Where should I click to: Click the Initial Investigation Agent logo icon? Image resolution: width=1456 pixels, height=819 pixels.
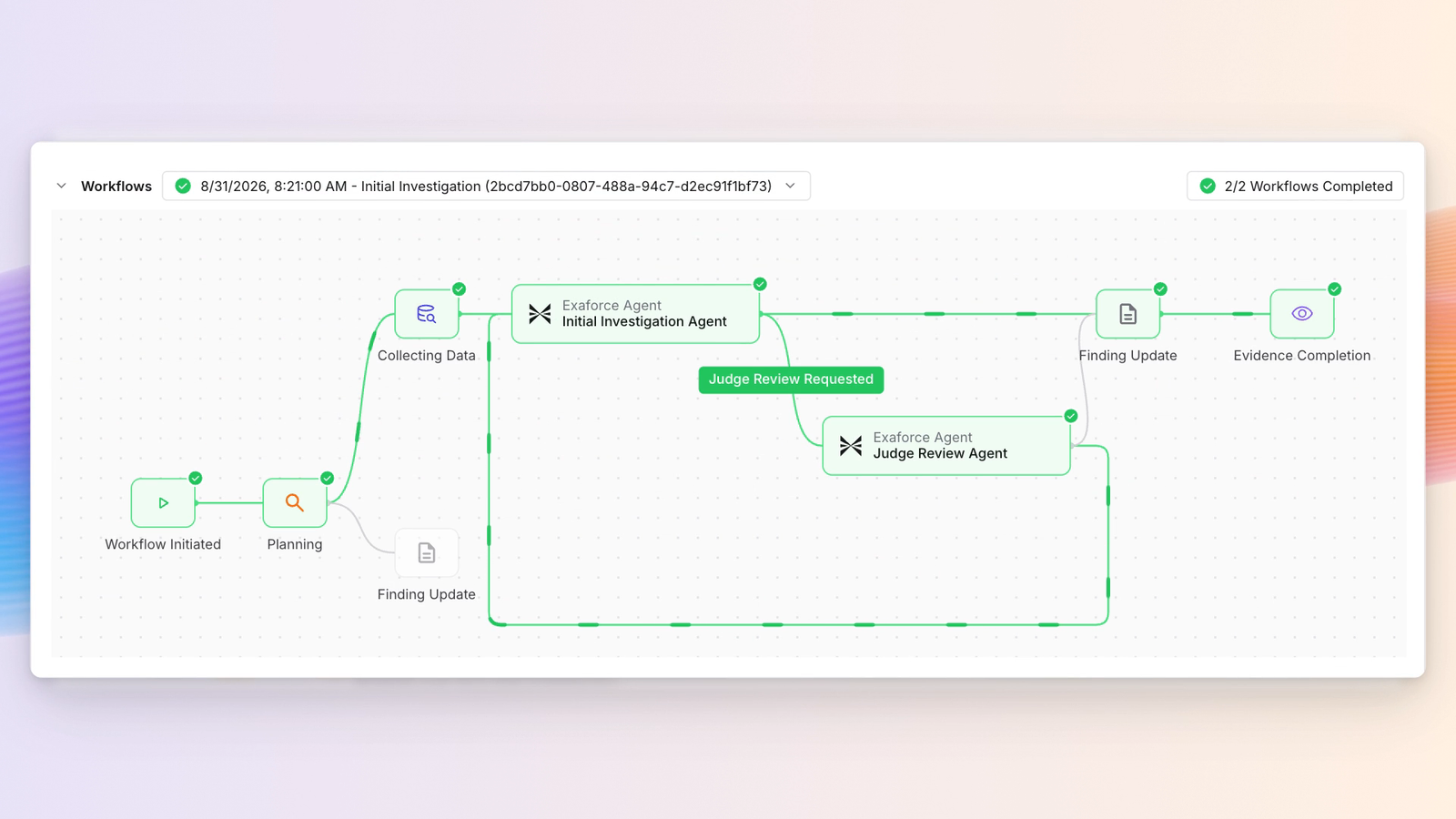point(540,314)
